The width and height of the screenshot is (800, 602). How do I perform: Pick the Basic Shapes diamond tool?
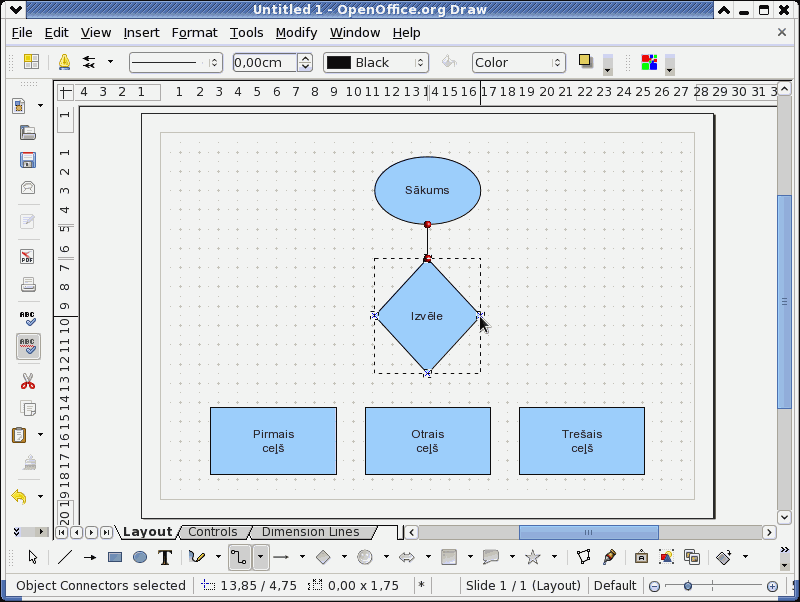(x=323, y=557)
